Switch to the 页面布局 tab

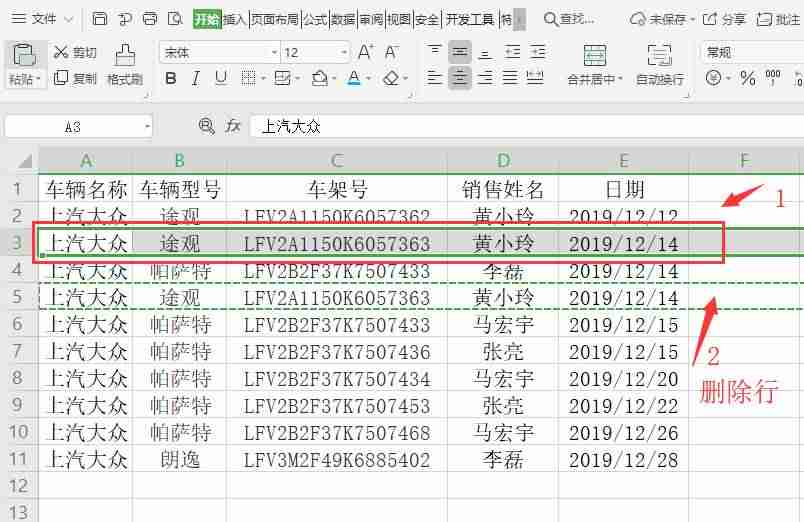tap(275, 19)
